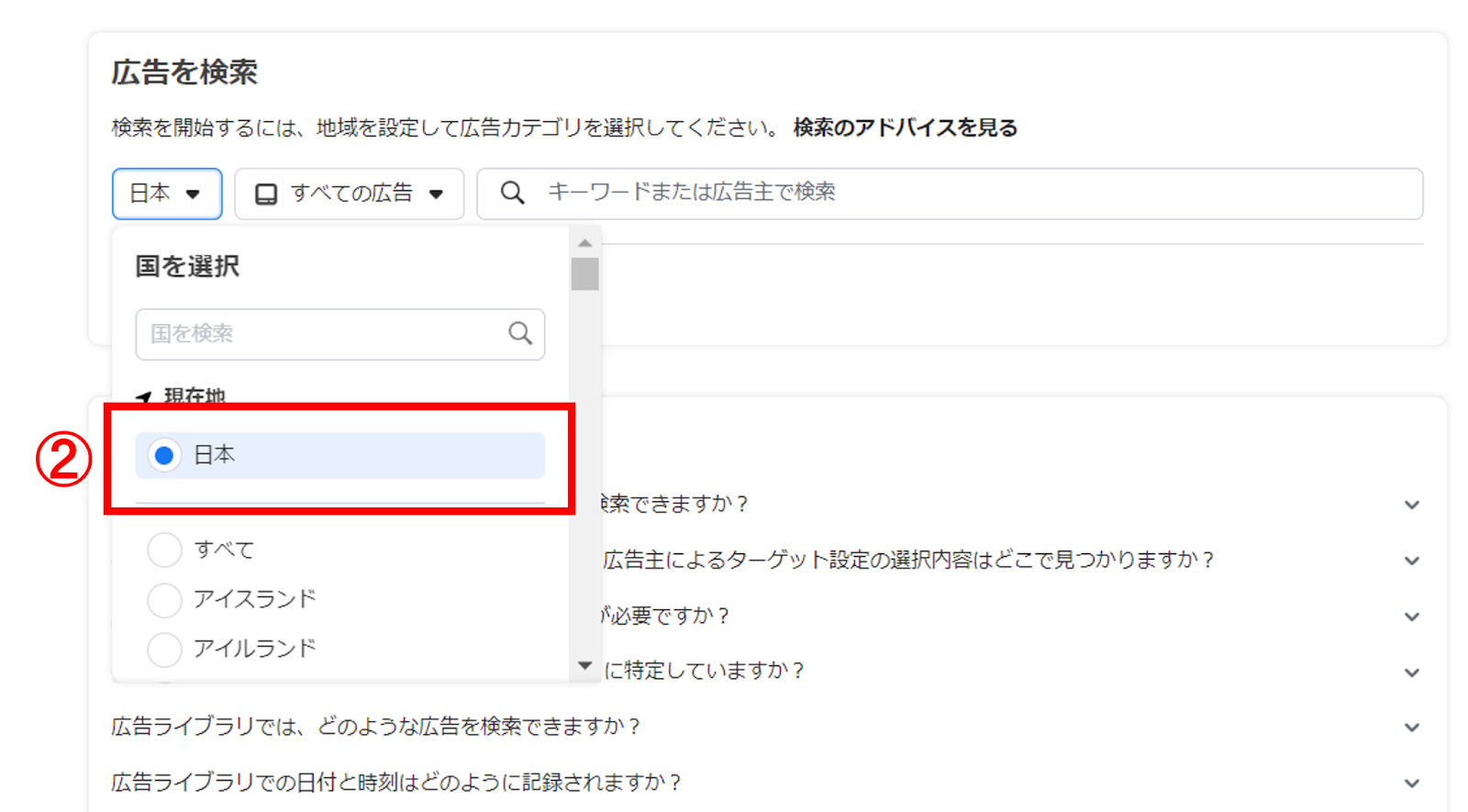Screen dimensions: 1468x812
Task: Open the すべての広告 category dropdown
Action: coord(350,194)
